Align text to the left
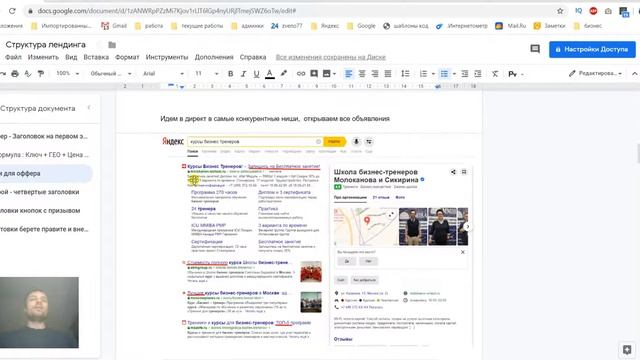 coord(349,74)
